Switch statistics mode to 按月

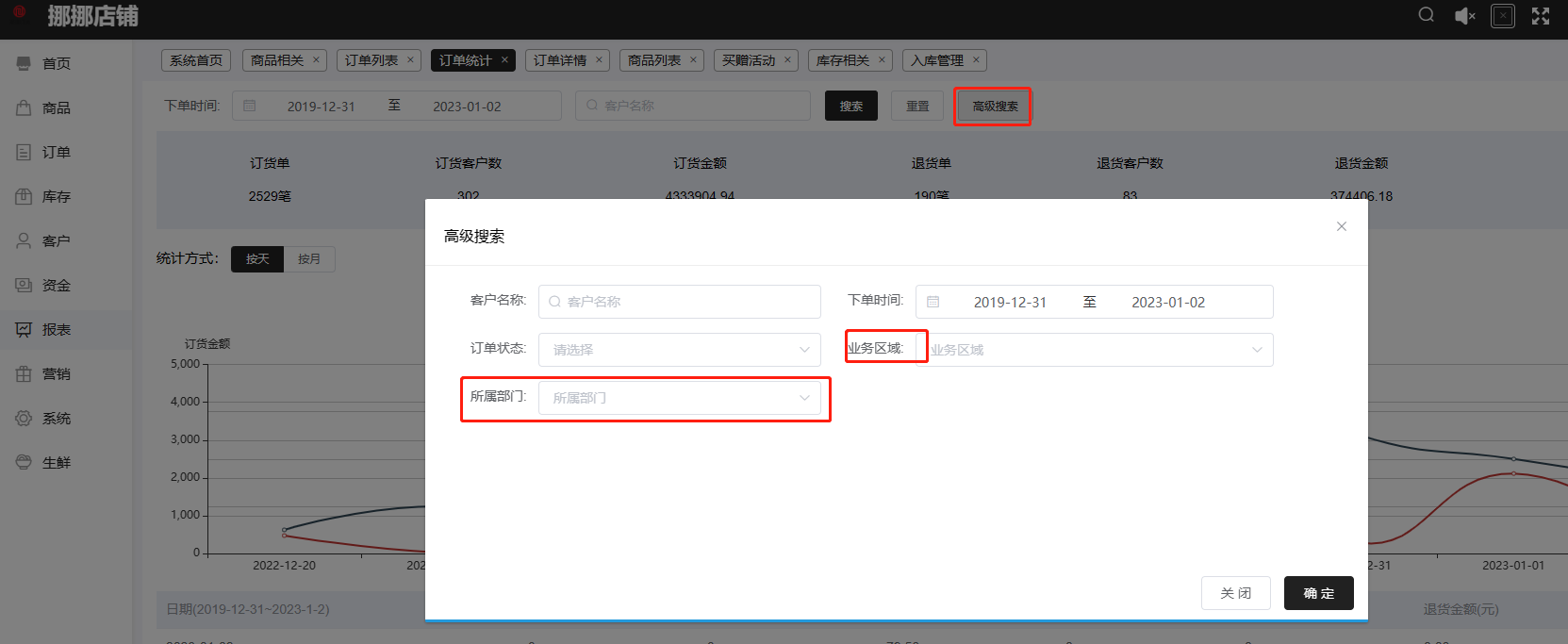coord(309,259)
